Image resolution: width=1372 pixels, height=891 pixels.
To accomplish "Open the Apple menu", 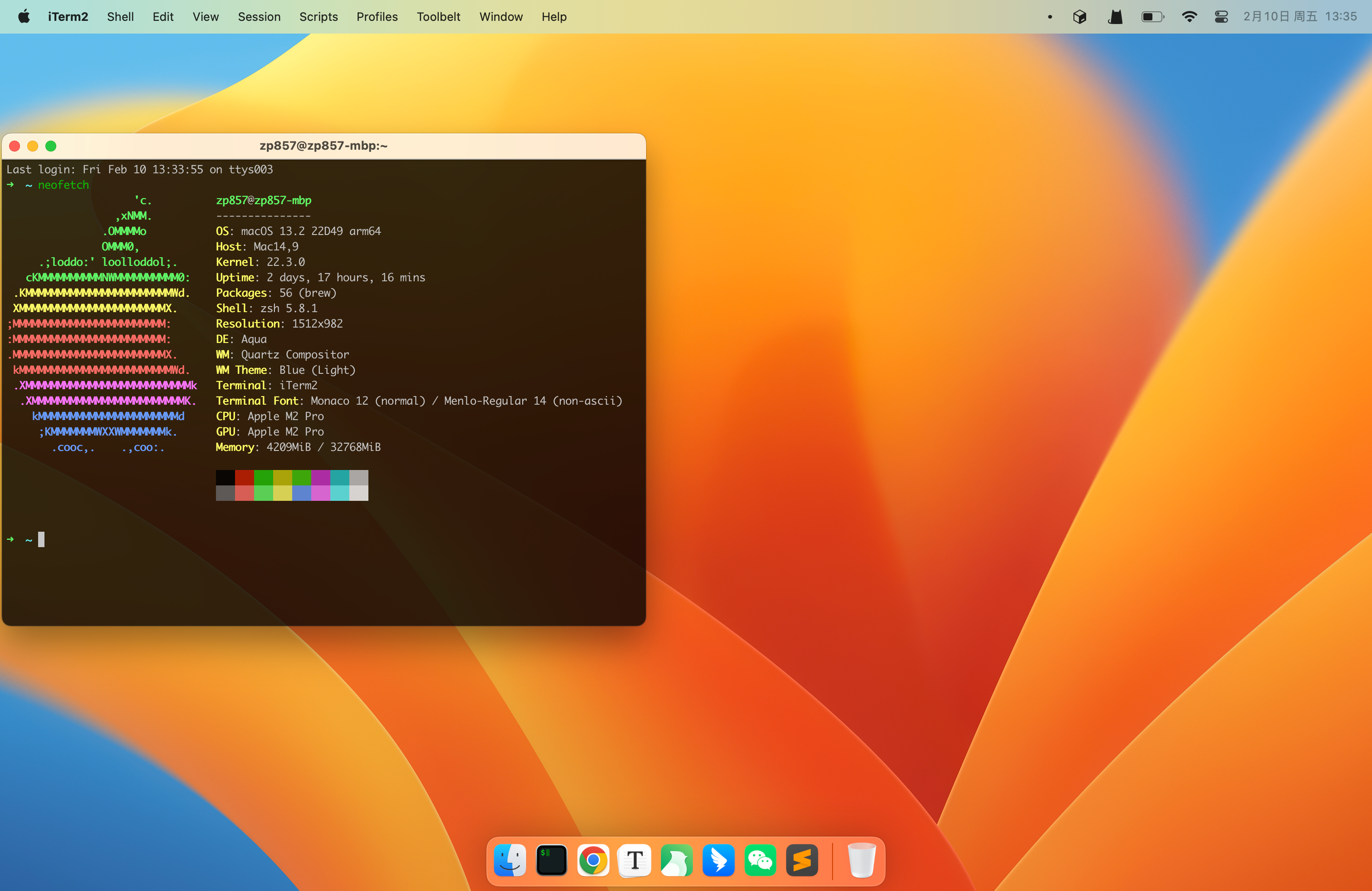I will point(24,17).
